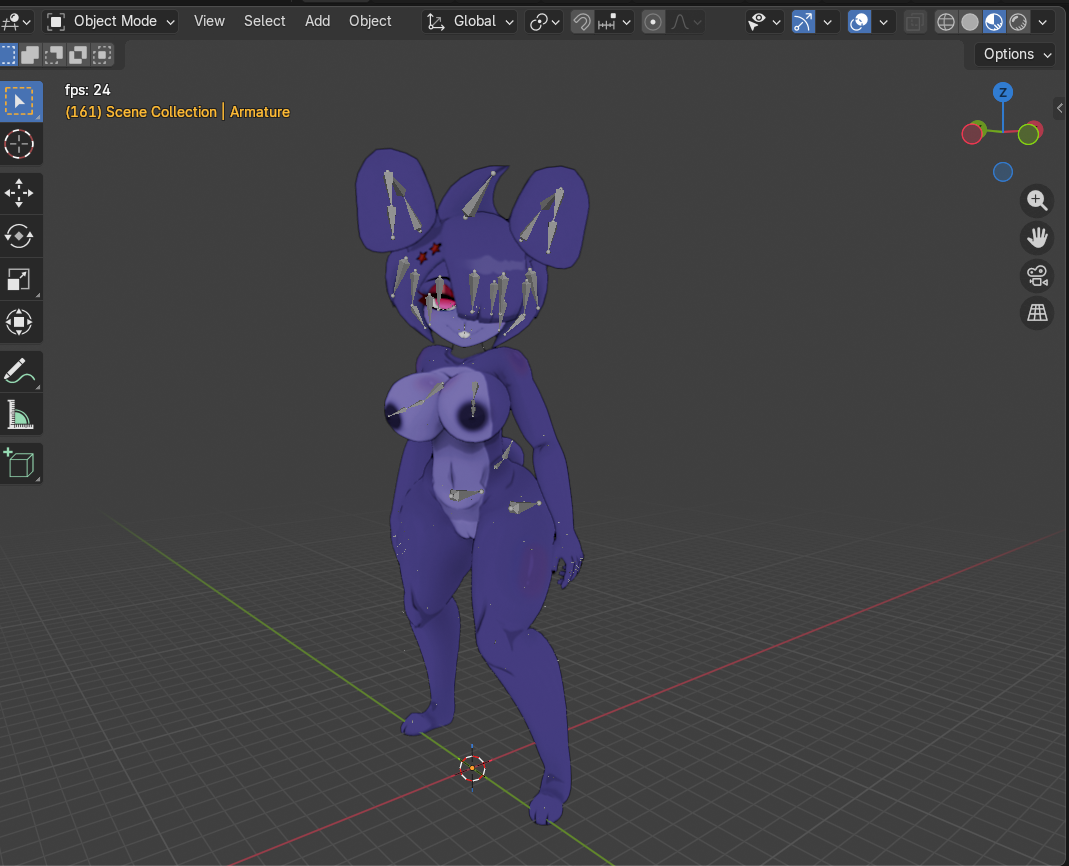Choose Intersect Selection mode icon
This screenshot has height=866, width=1069.
102,55
